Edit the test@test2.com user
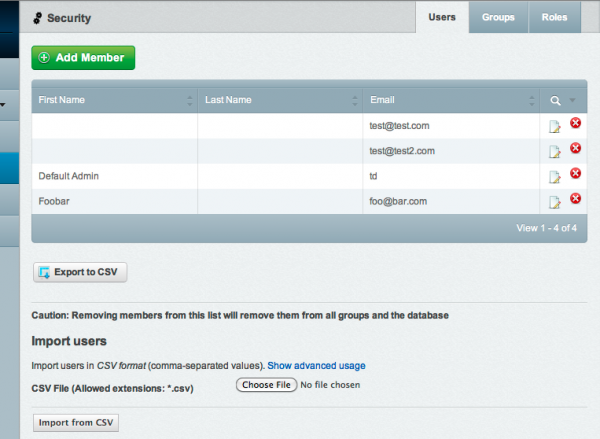 [554, 152]
